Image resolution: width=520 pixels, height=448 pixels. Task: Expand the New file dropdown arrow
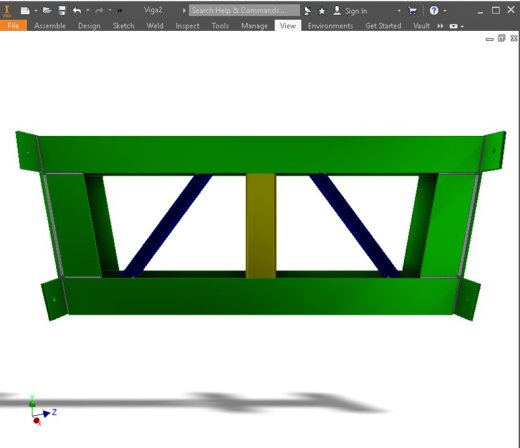click(x=36, y=11)
